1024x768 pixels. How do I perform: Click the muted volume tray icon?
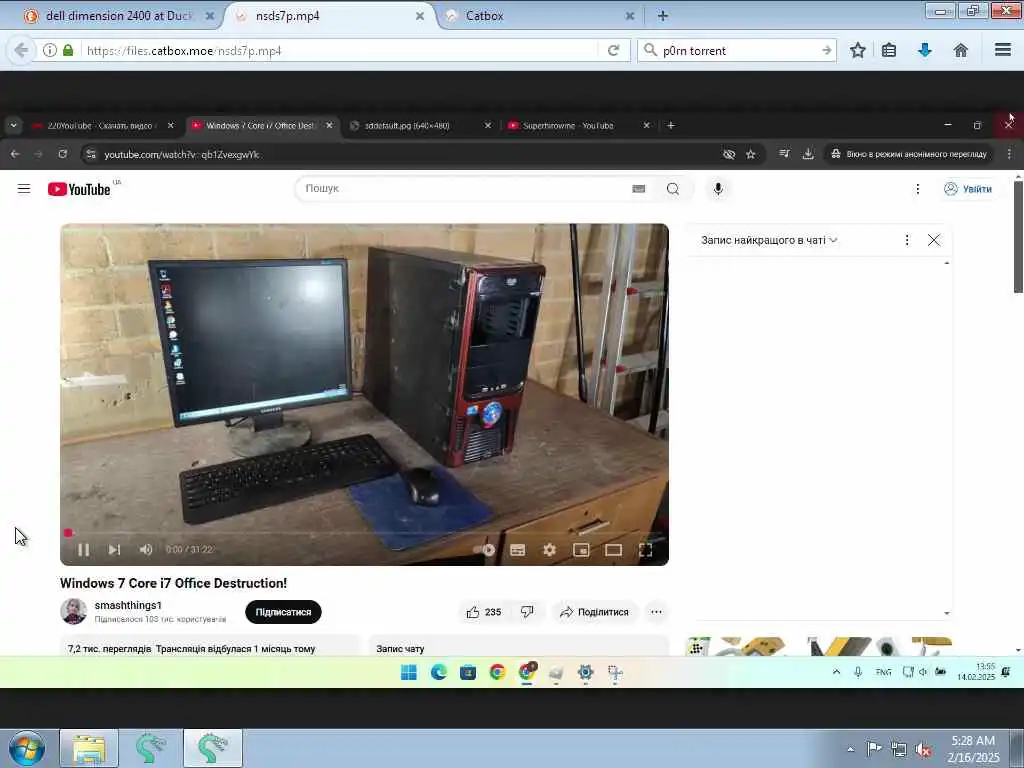(x=923, y=750)
